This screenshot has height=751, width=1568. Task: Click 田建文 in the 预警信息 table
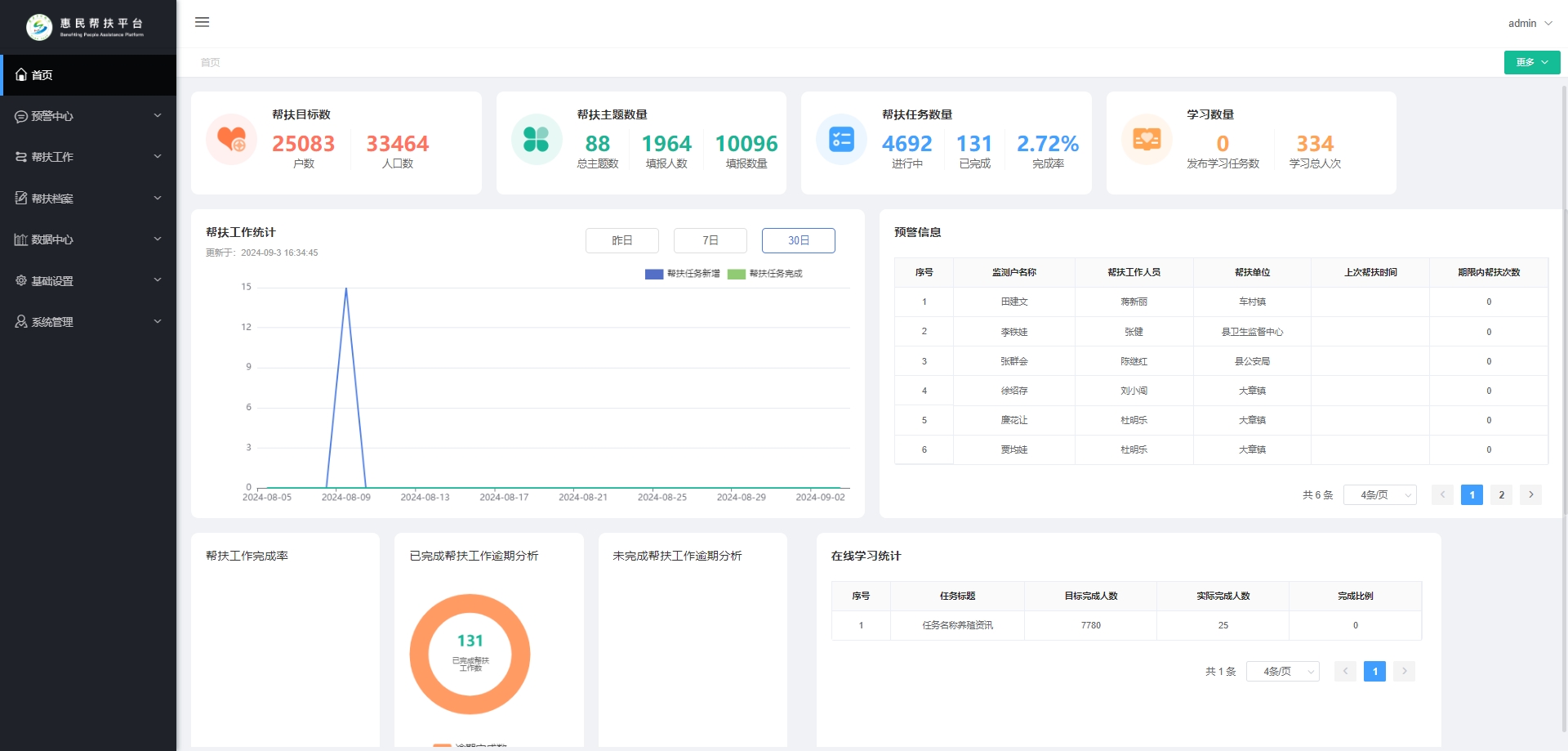(1014, 302)
